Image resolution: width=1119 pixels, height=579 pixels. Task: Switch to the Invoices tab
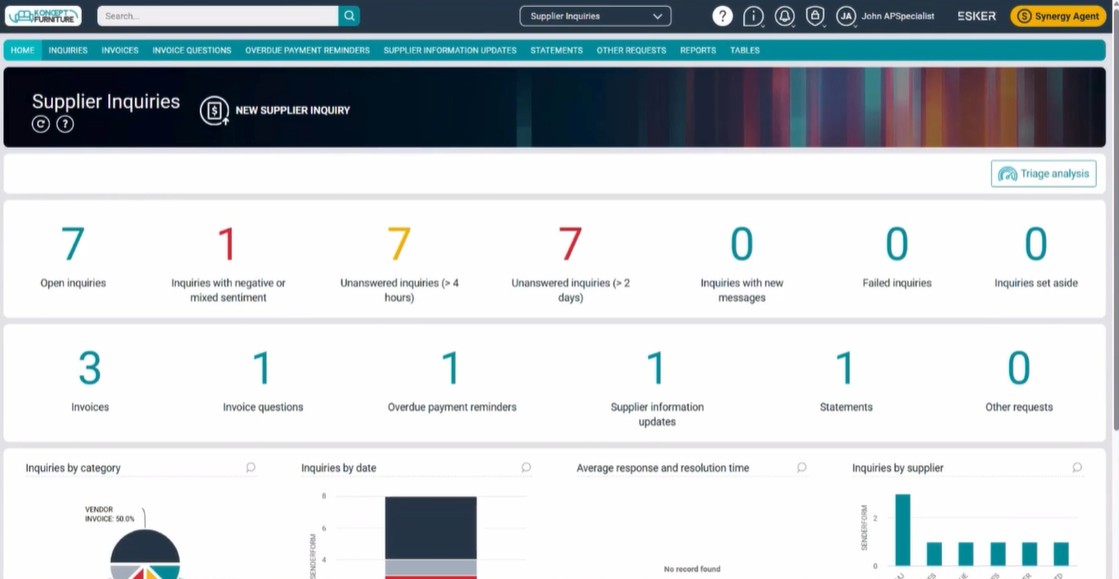point(120,50)
